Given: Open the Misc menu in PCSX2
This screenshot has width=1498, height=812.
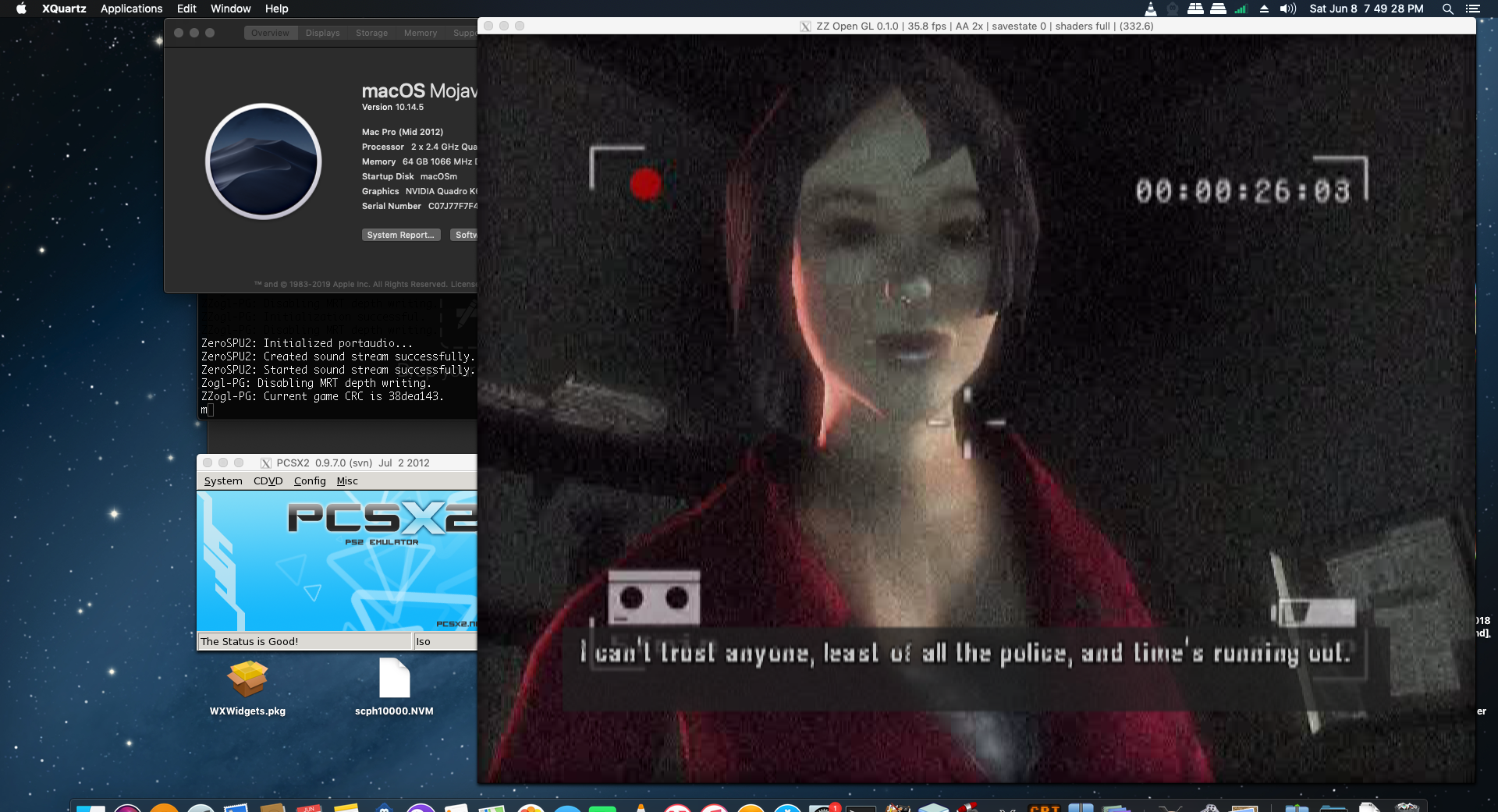Looking at the screenshot, I should (347, 481).
